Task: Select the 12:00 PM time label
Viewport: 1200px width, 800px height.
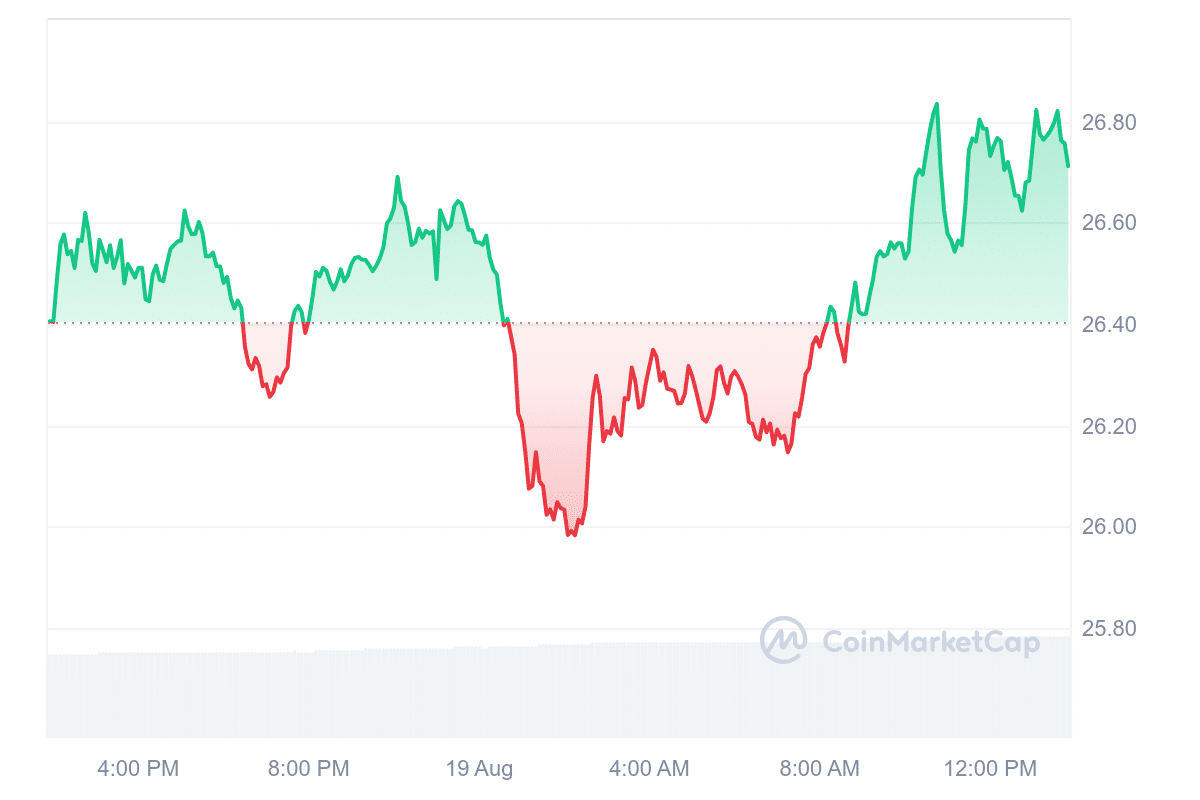Action: coord(989,769)
